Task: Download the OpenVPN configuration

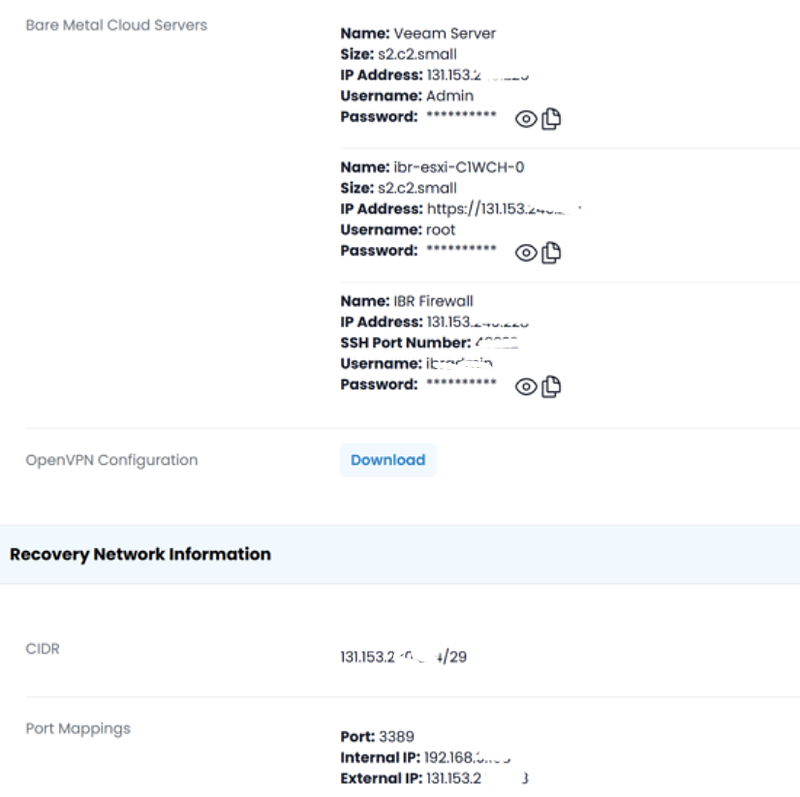Action: click(x=388, y=460)
